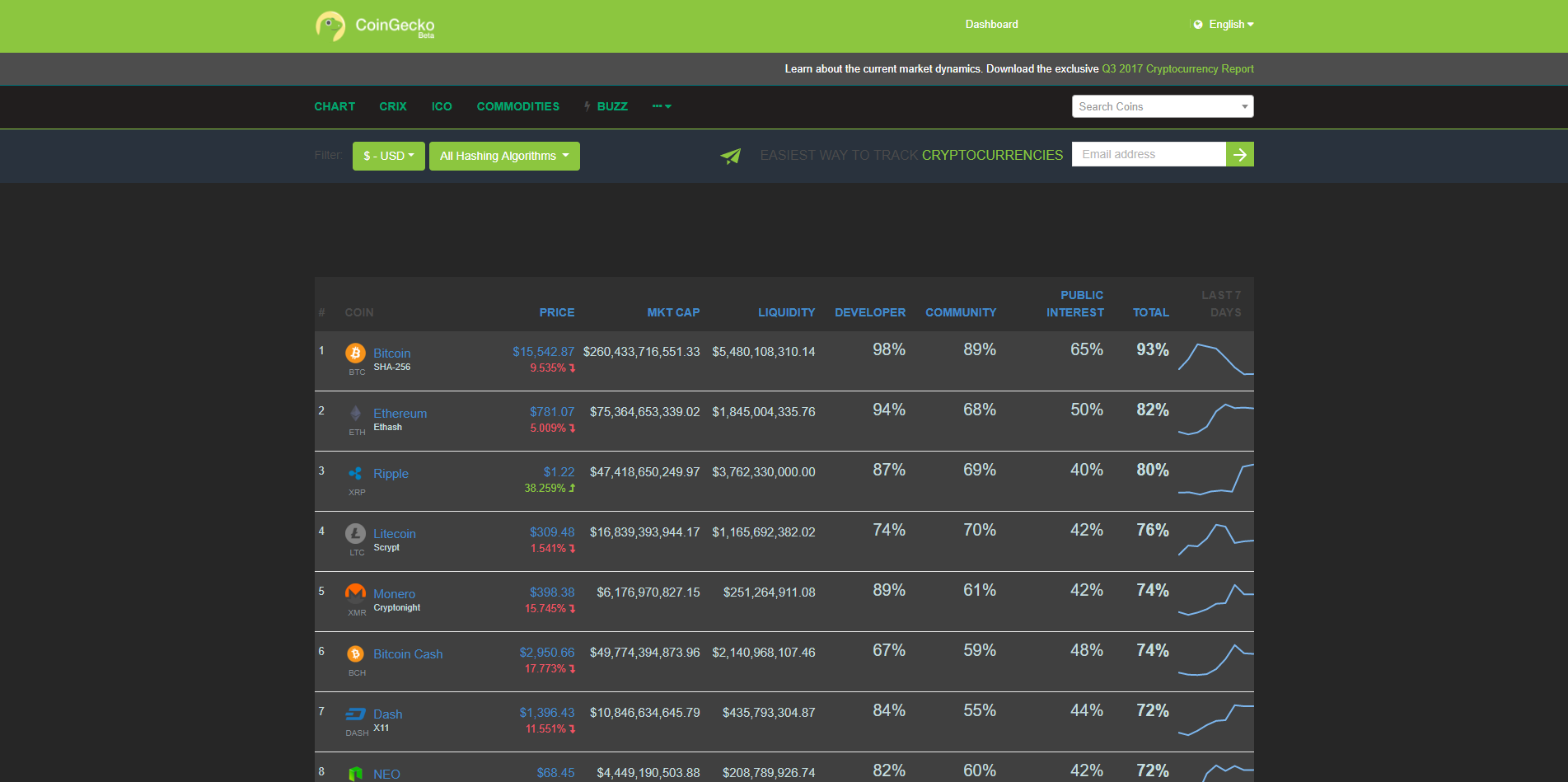Click Ripple's 7-day sparkline chart

point(1216,480)
